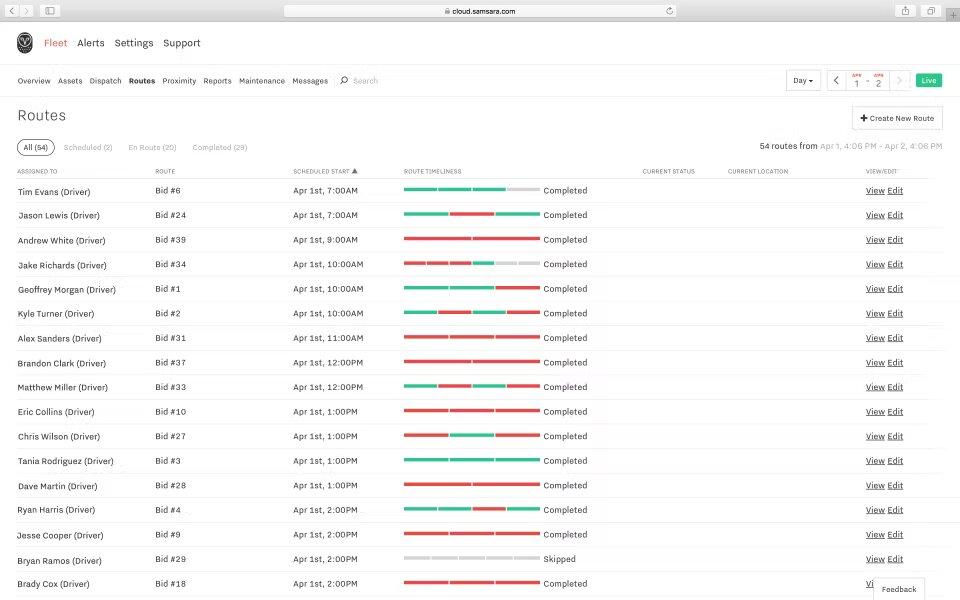Open the Day range dropdown
Viewport: 960px width, 600px height.
click(803, 81)
